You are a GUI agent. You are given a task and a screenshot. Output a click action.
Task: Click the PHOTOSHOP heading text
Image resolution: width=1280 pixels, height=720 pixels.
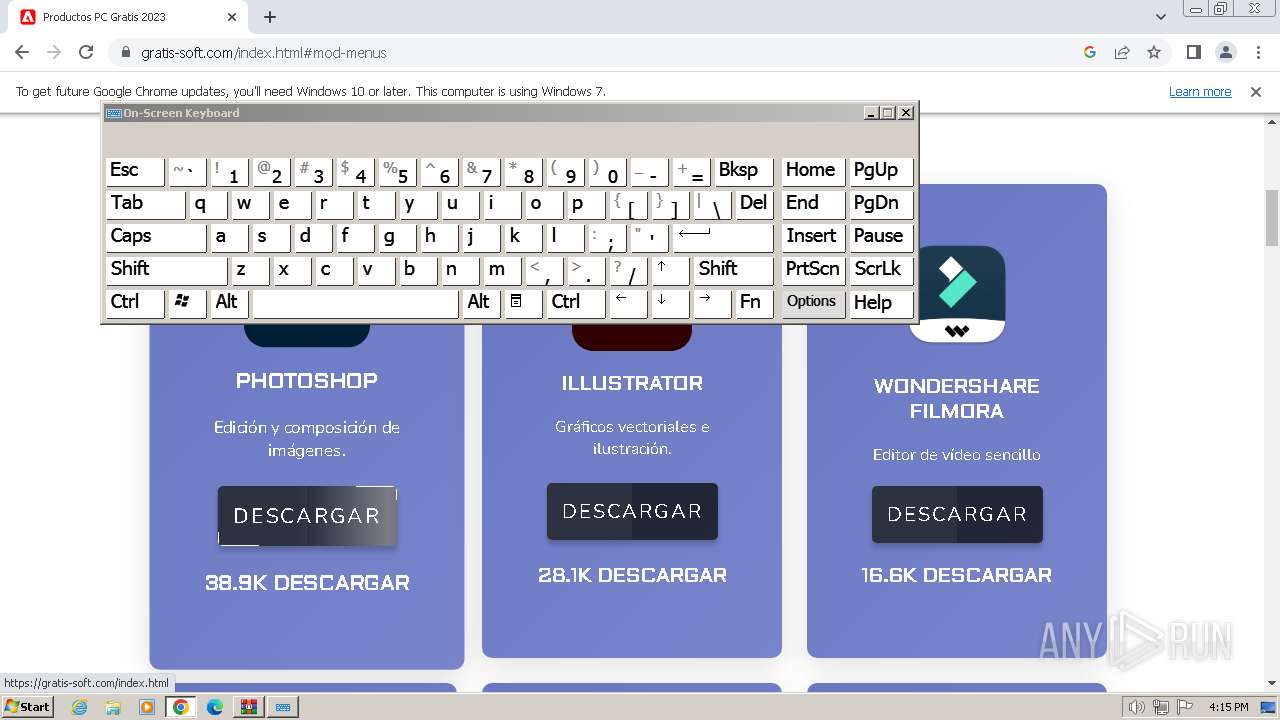coord(307,380)
